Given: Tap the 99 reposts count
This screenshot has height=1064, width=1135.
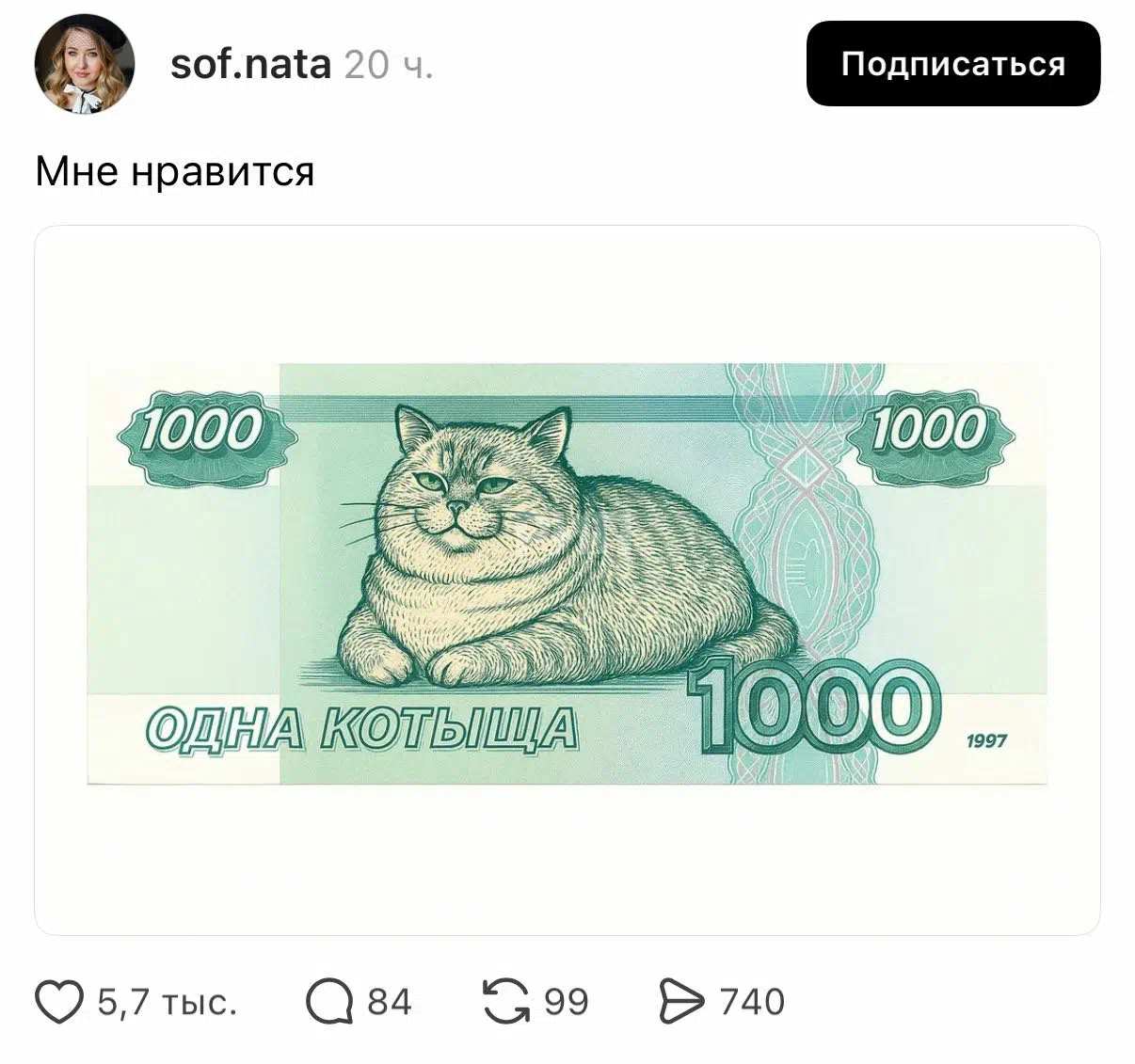Looking at the screenshot, I should point(567,1003).
